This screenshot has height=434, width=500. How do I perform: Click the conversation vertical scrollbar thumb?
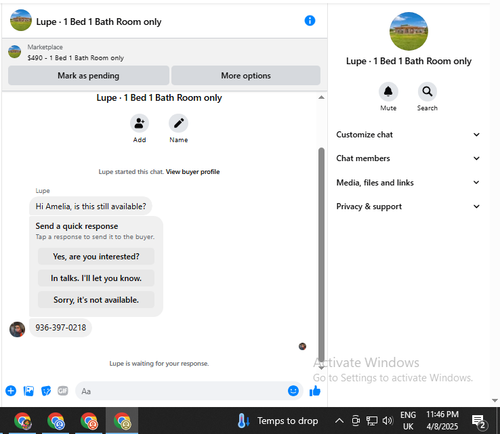(x=321, y=255)
